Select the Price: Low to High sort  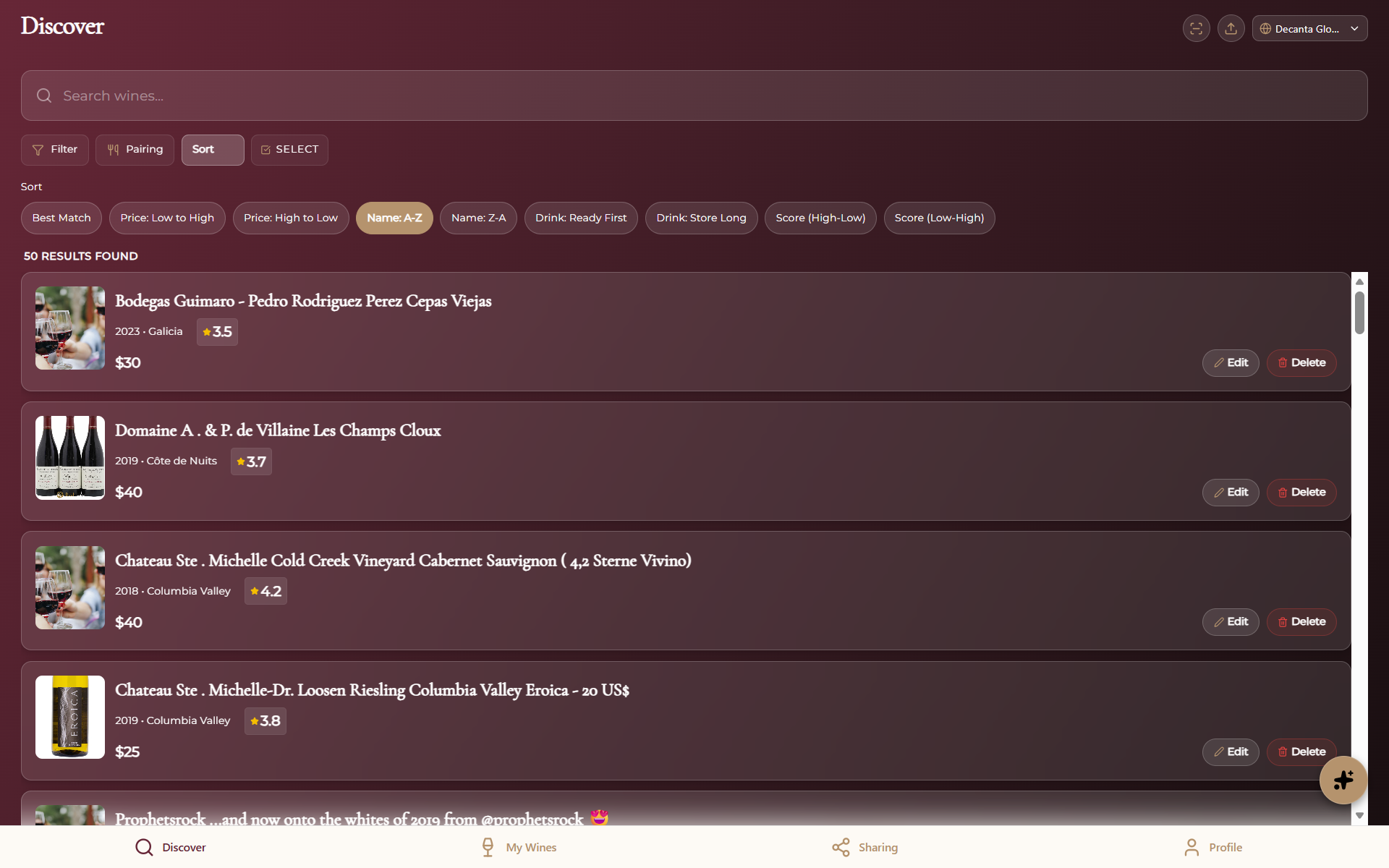click(x=167, y=218)
